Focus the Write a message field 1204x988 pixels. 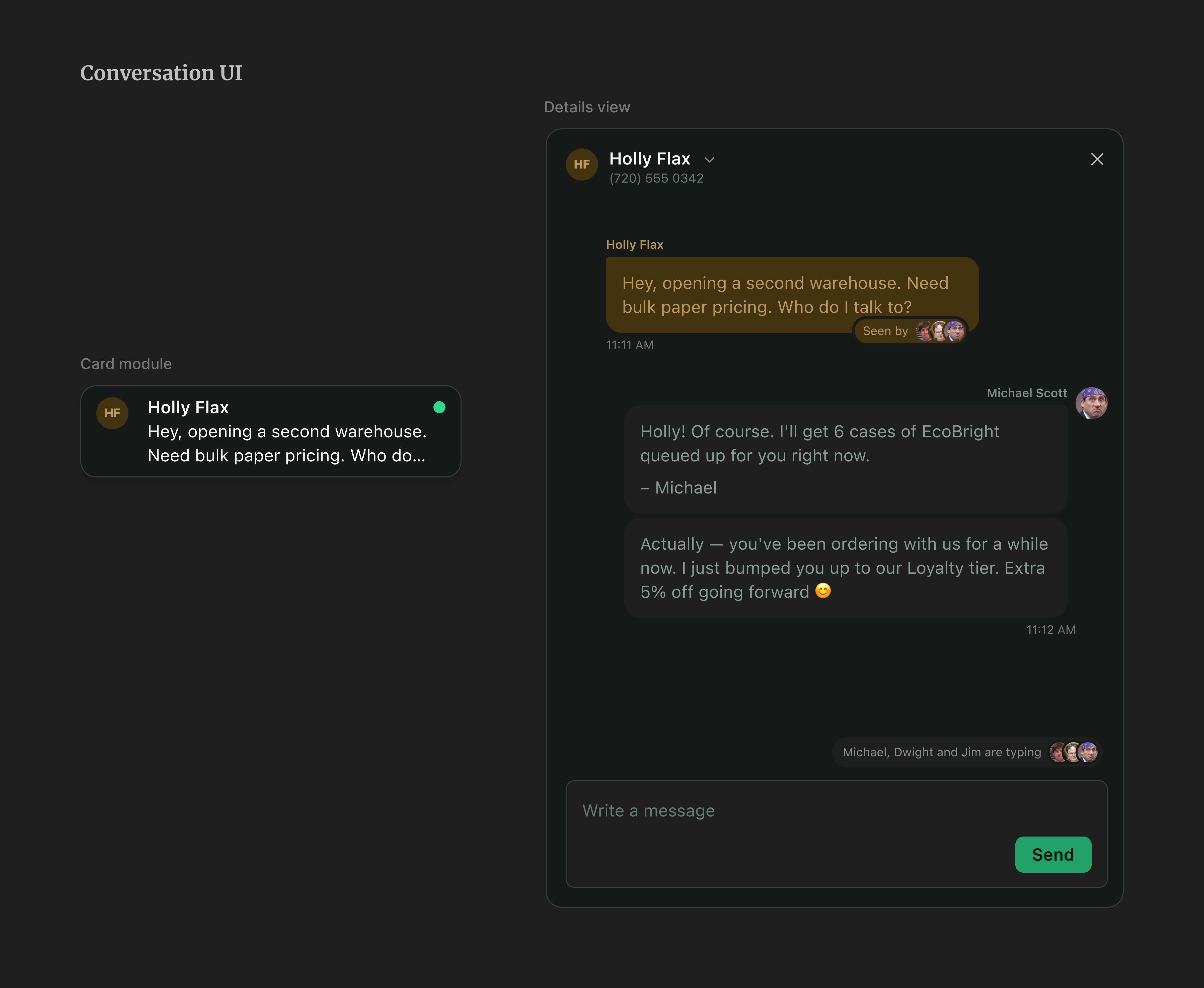point(836,834)
